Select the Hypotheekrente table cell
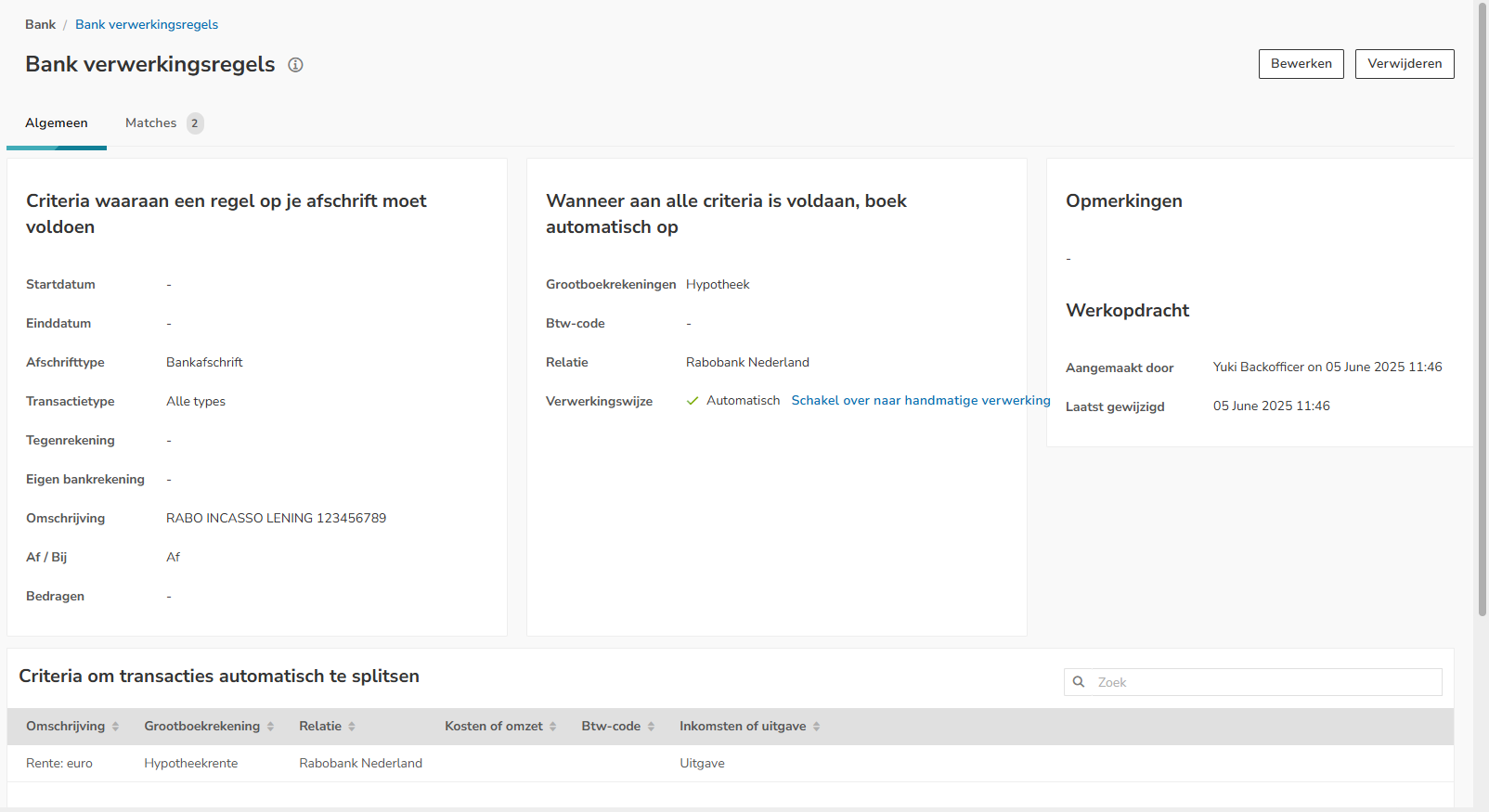 click(x=190, y=764)
